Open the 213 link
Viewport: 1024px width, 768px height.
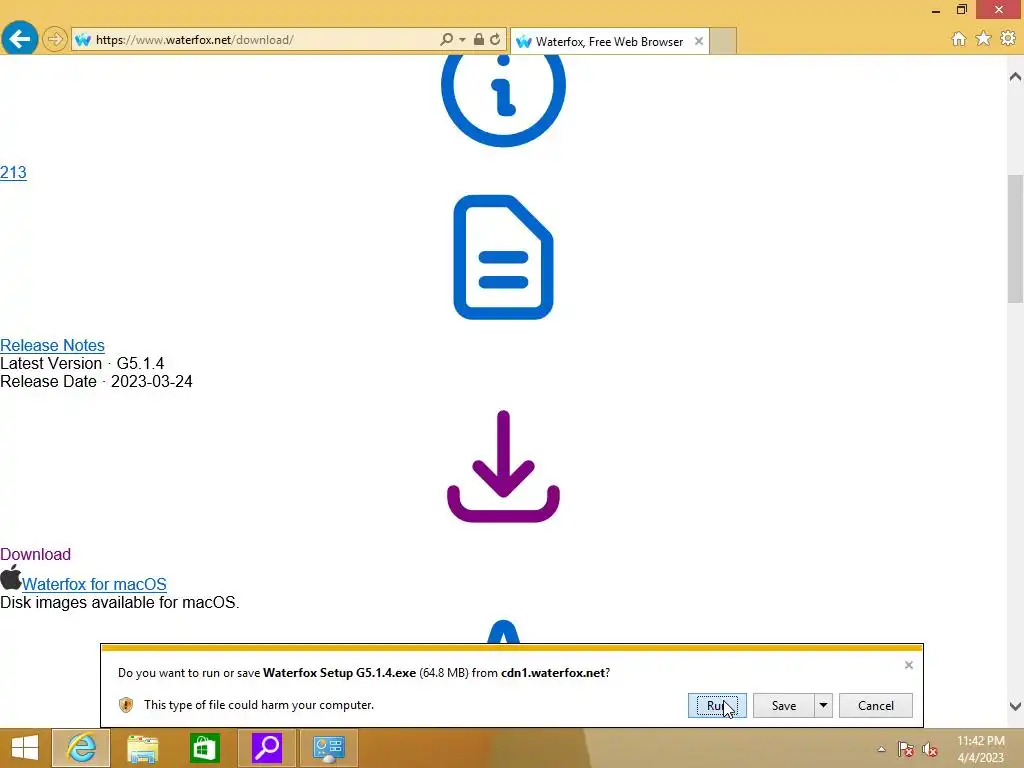(13, 172)
